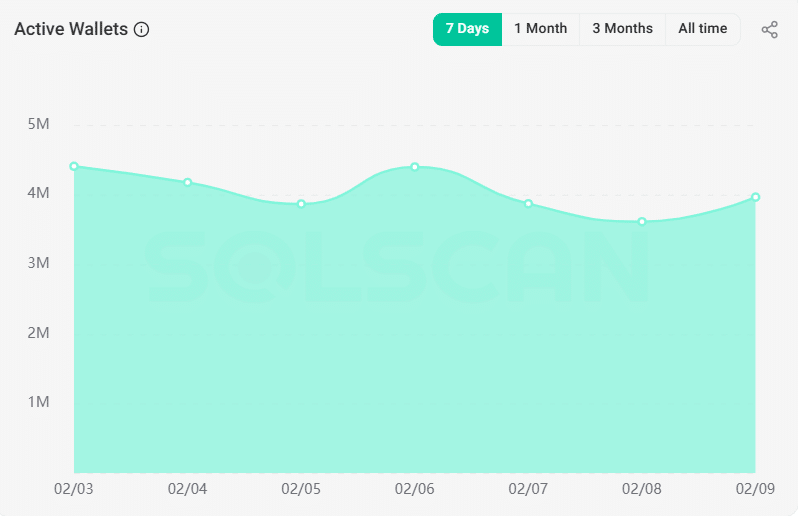Click the 02/06 peak data point
Image resolution: width=798 pixels, height=516 pixels.
[415, 166]
